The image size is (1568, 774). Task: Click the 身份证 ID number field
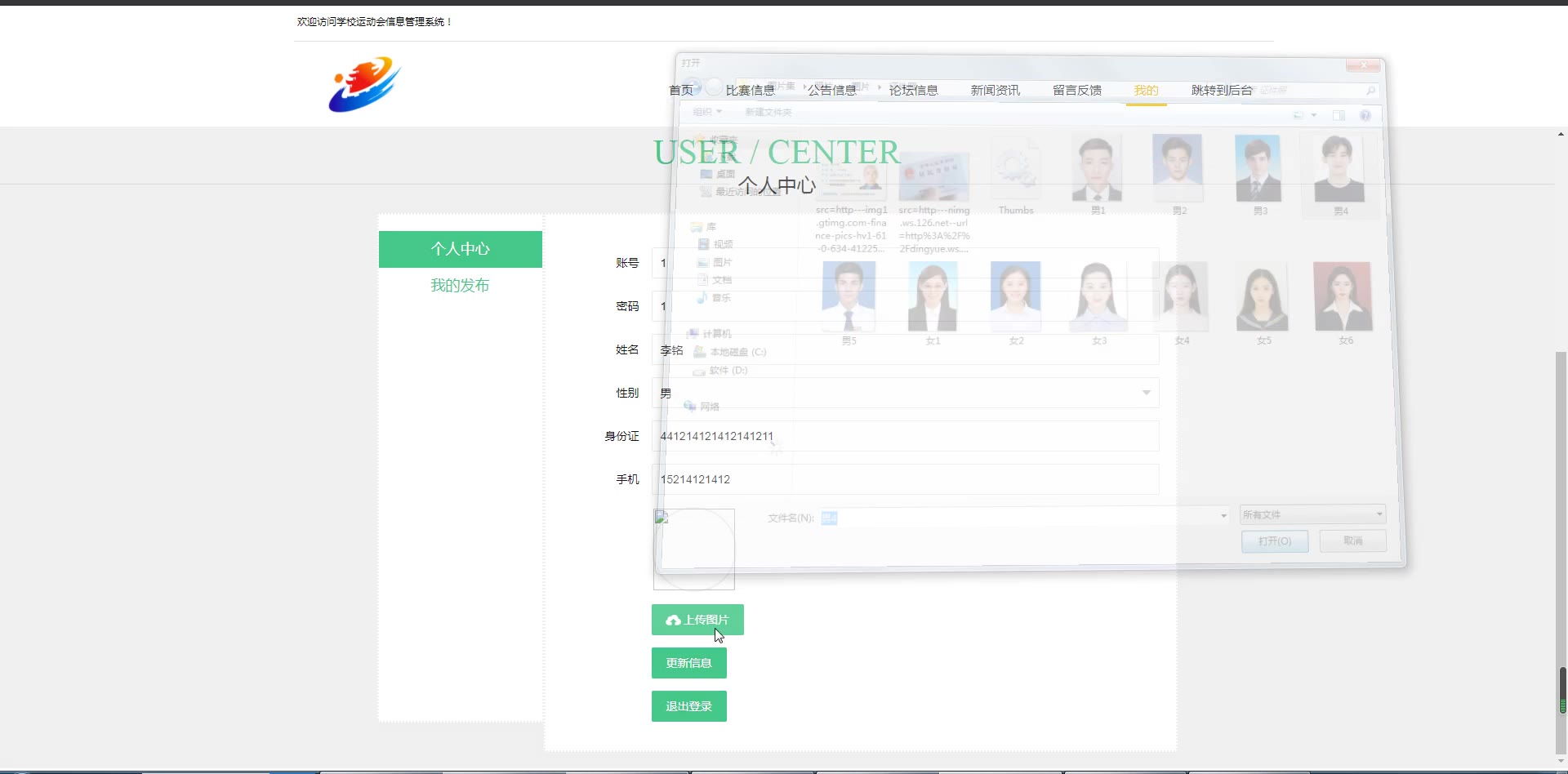click(x=906, y=436)
